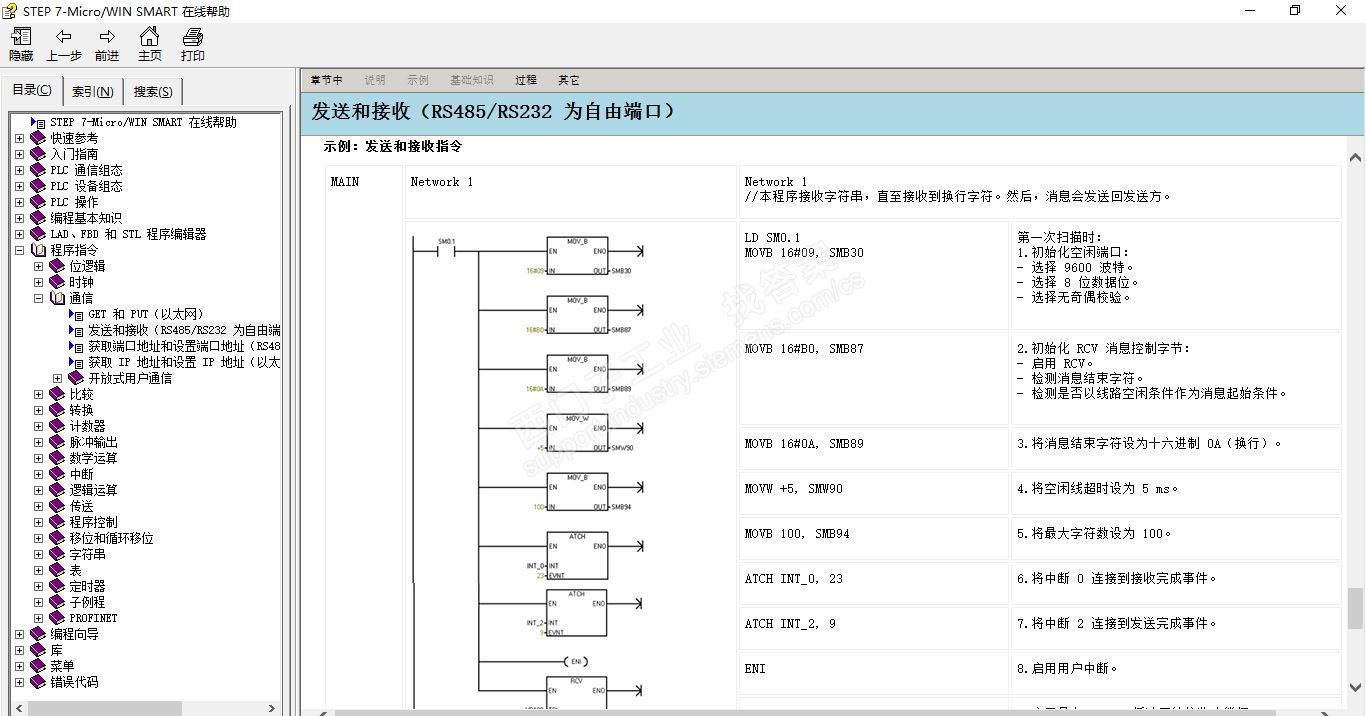1366x716 pixels.
Task: Expand the 开放式用户通信 node
Action: (57, 378)
